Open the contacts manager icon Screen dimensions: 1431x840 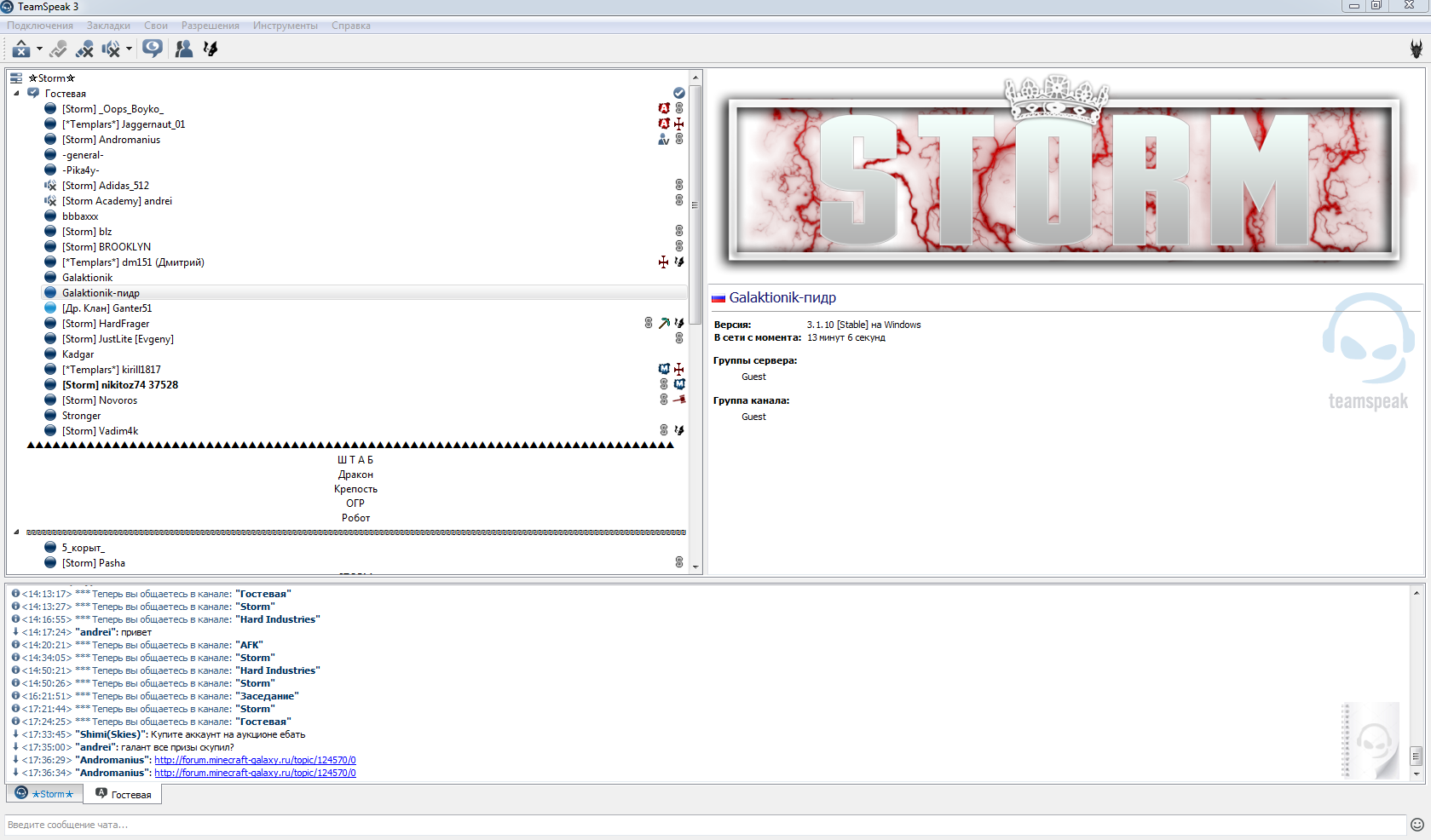pos(183,49)
